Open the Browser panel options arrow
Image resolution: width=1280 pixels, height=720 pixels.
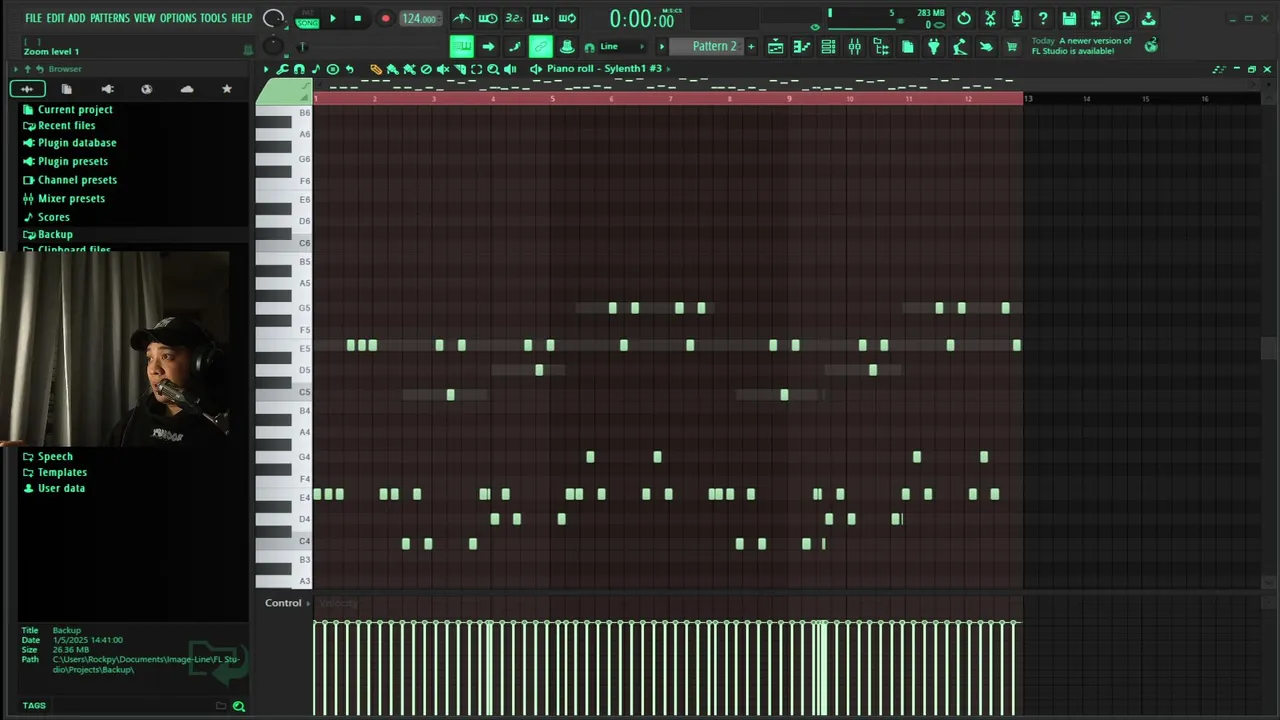coord(16,69)
